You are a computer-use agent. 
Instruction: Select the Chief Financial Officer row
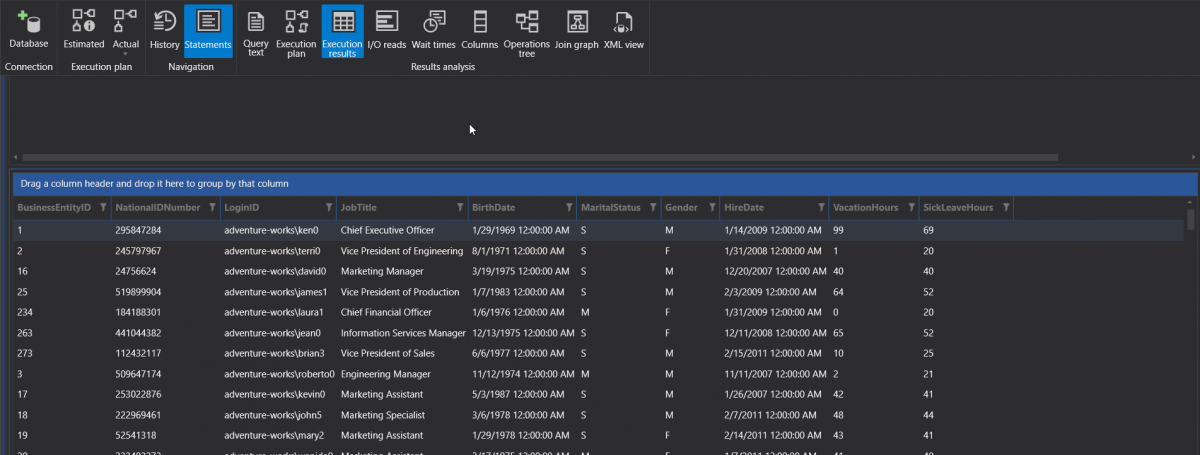point(386,312)
